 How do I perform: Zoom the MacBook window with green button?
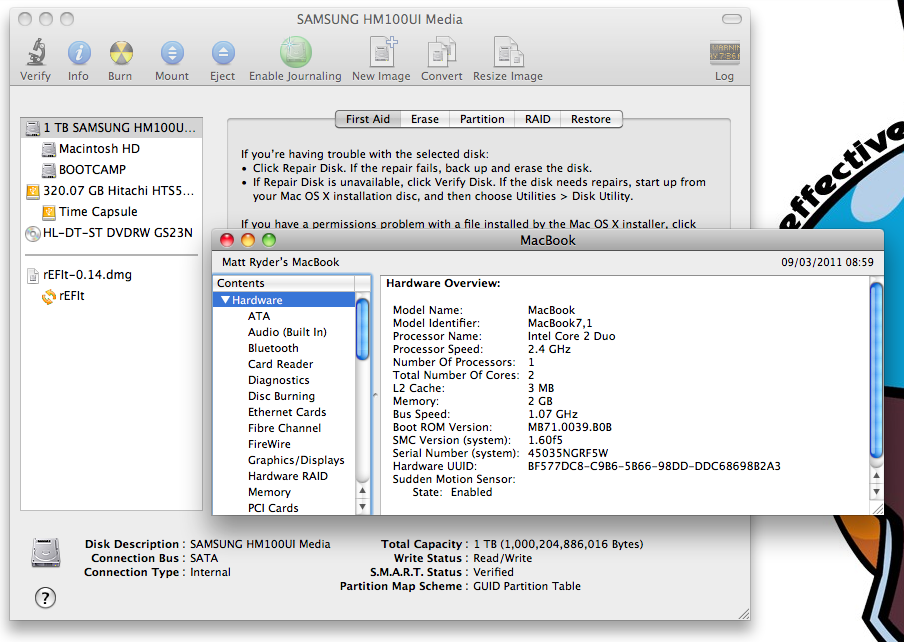[x=269, y=240]
